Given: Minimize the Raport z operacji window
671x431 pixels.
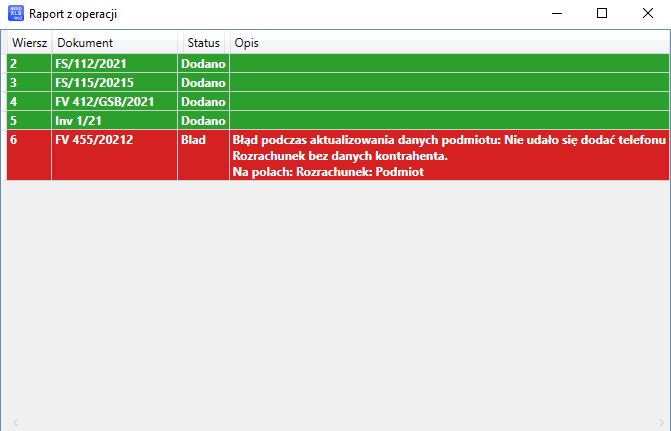Looking at the screenshot, I should pos(555,14).
